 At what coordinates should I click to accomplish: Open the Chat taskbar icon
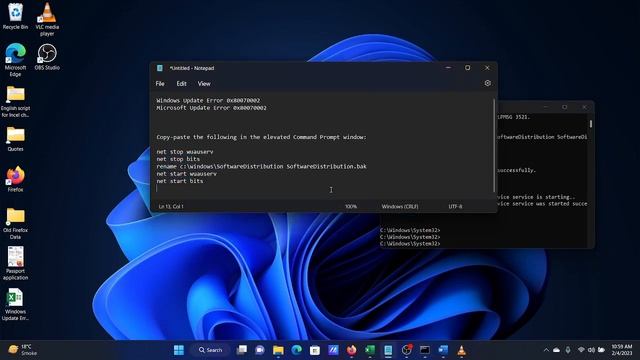coord(260,350)
